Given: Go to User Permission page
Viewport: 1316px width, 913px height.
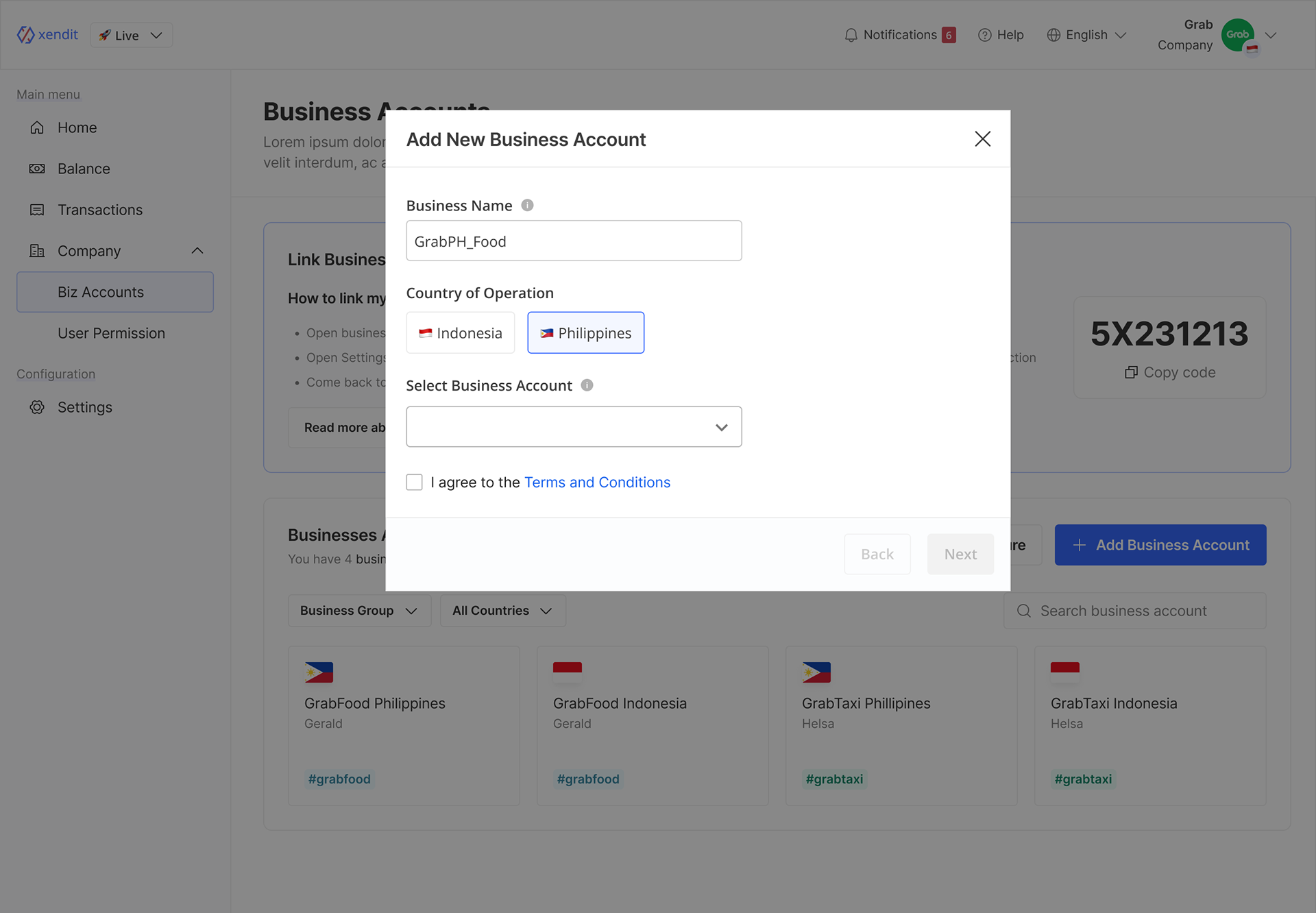Looking at the screenshot, I should (x=111, y=333).
